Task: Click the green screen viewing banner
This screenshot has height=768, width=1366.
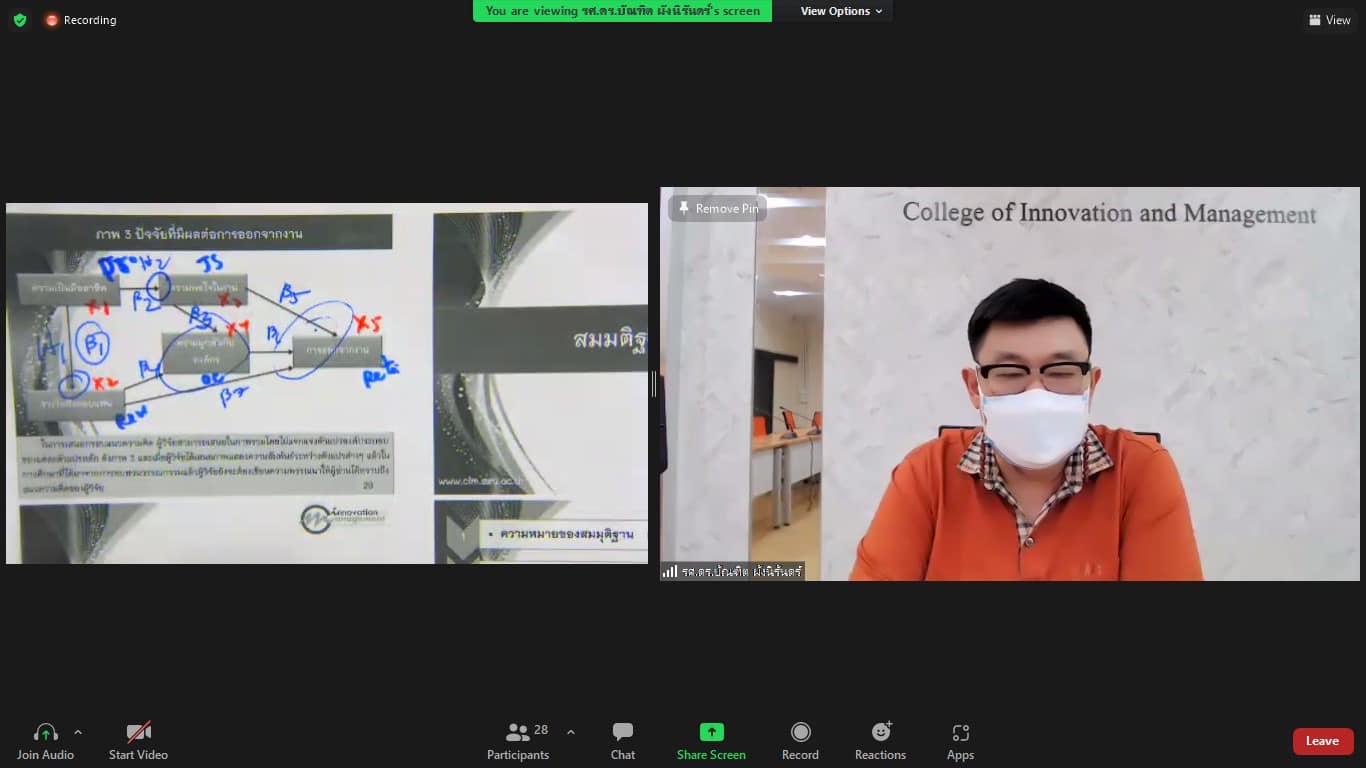Action: [x=622, y=11]
